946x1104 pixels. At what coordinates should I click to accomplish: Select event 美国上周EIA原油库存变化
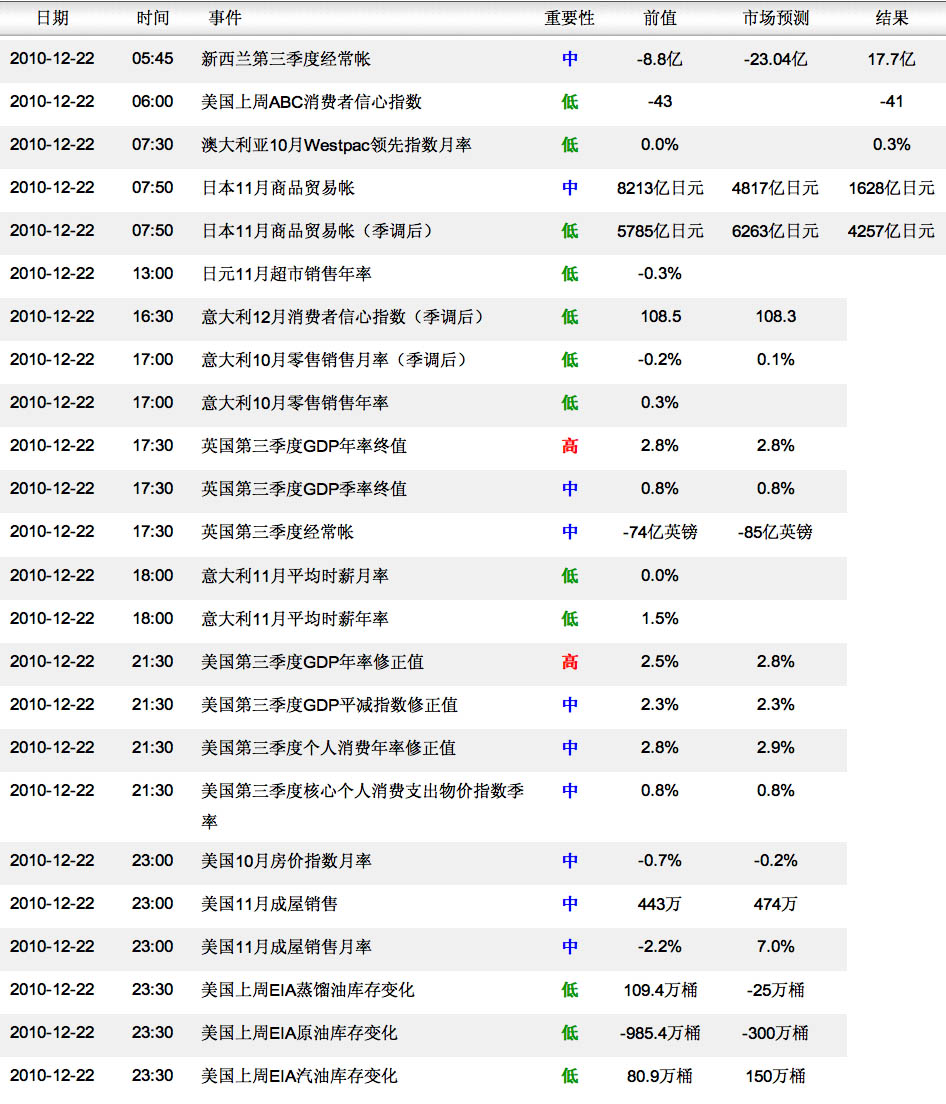click(x=299, y=1033)
